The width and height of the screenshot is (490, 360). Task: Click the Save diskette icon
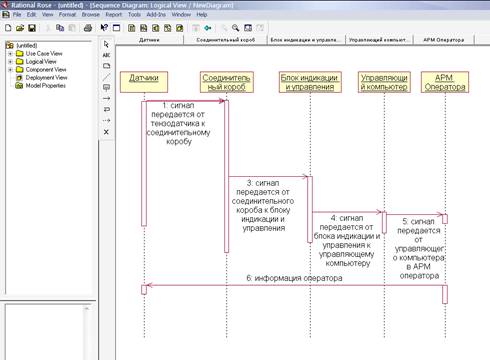click(x=32, y=28)
